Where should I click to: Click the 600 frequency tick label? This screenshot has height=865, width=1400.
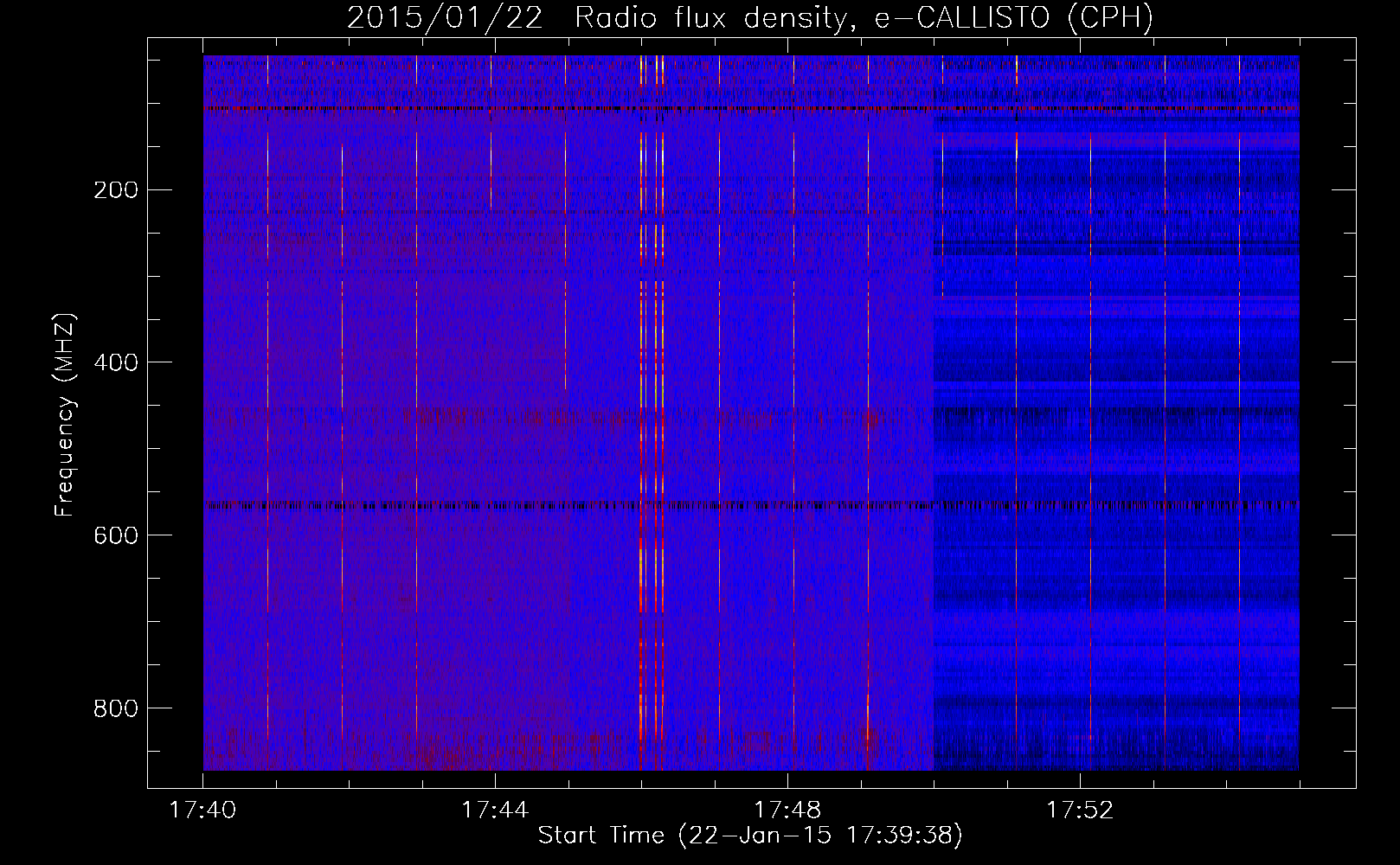tap(115, 535)
